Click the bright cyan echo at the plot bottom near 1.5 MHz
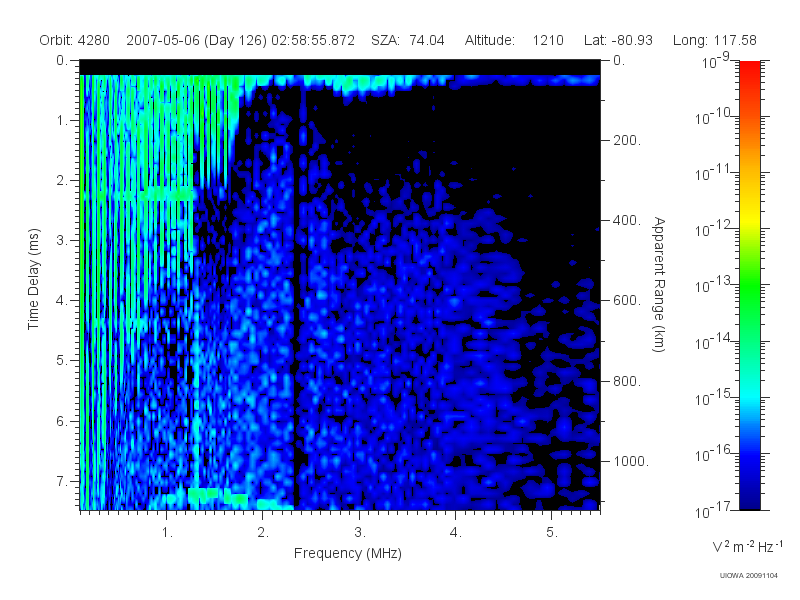Viewport: 800px width, 600px height. pos(218,496)
